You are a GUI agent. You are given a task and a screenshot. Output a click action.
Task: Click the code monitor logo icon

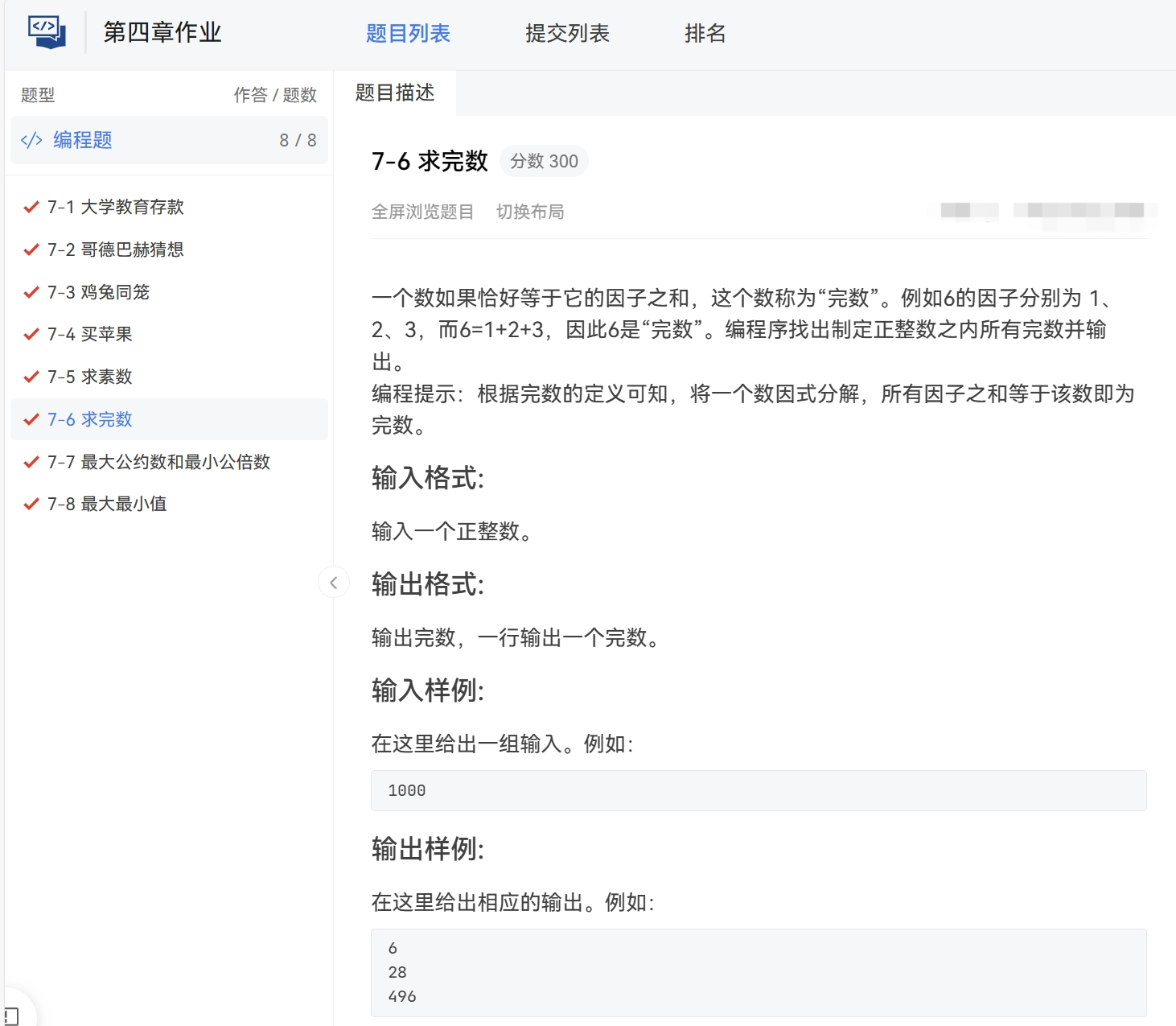coord(47,32)
